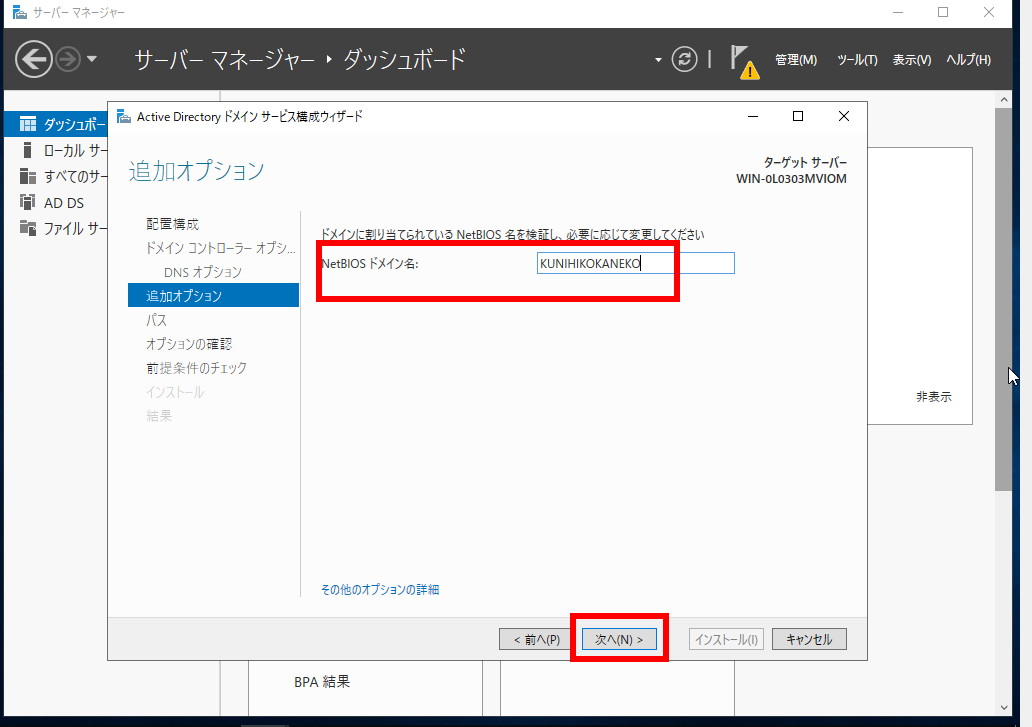
Task: Select the Local Server sidebar icon
Action: (x=28, y=151)
